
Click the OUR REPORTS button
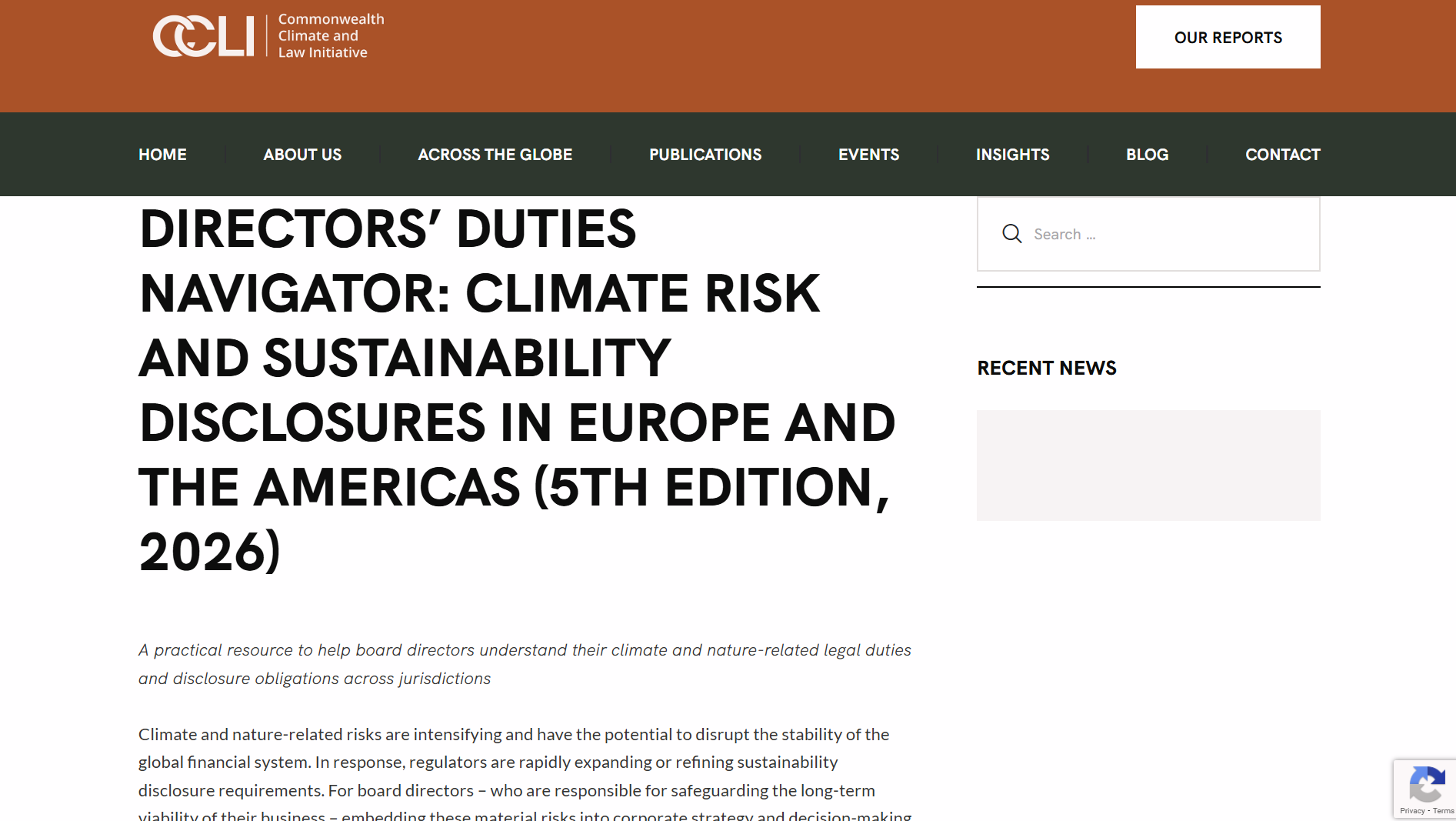1228,36
